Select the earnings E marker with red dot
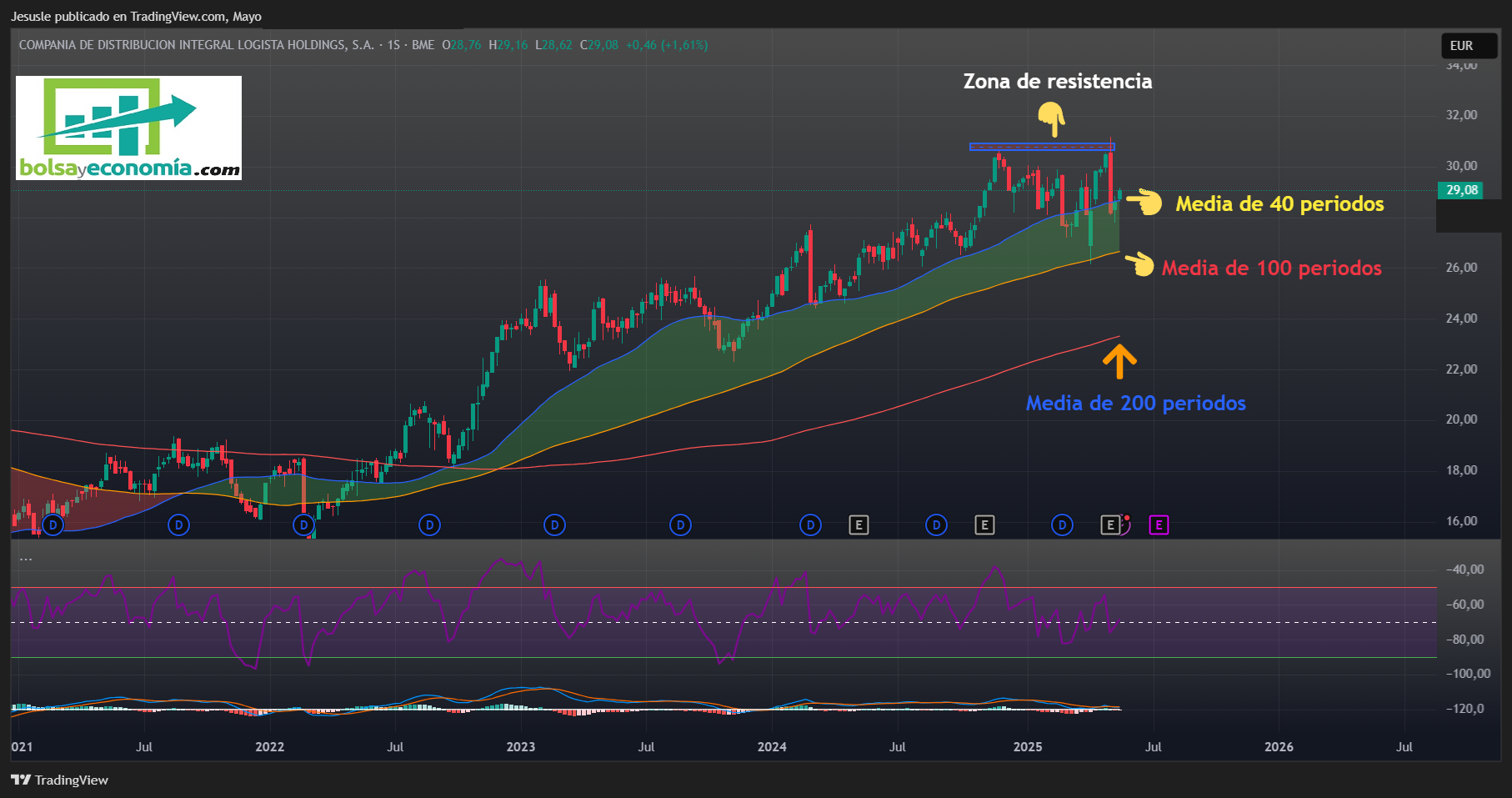The width and height of the screenshot is (1512, 798). pos(1110,525)
